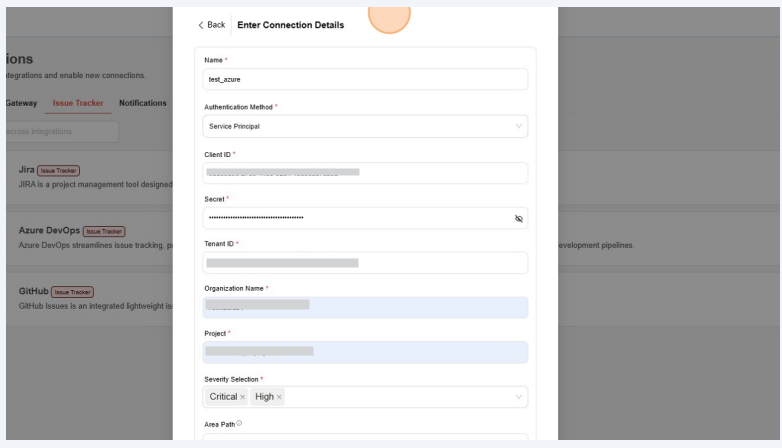The image size is (782, 448).
Task: Open the Authentication Method dropdown
Action: click(x=365, y=127)
